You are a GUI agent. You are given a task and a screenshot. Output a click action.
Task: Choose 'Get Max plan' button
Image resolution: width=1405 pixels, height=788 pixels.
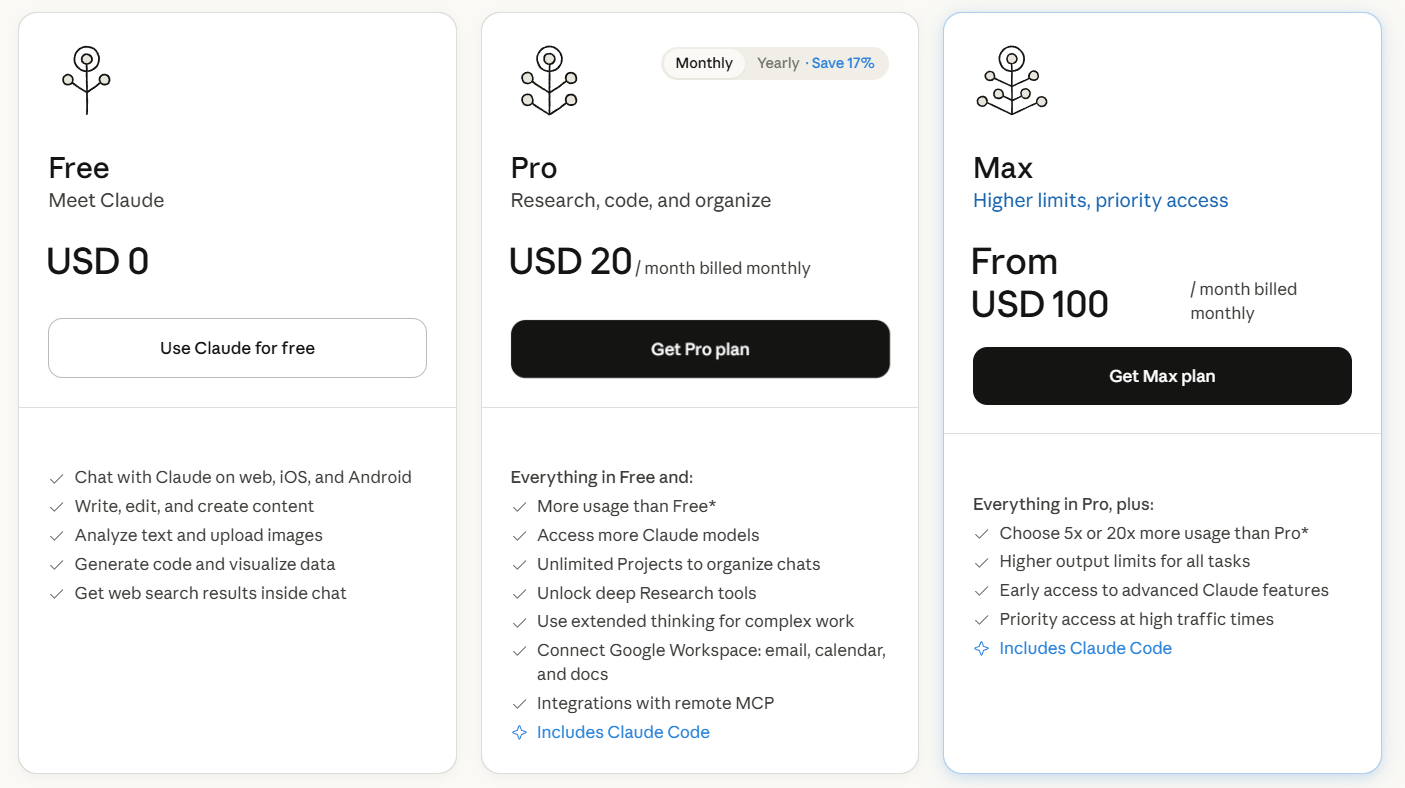pos(1162,376)
